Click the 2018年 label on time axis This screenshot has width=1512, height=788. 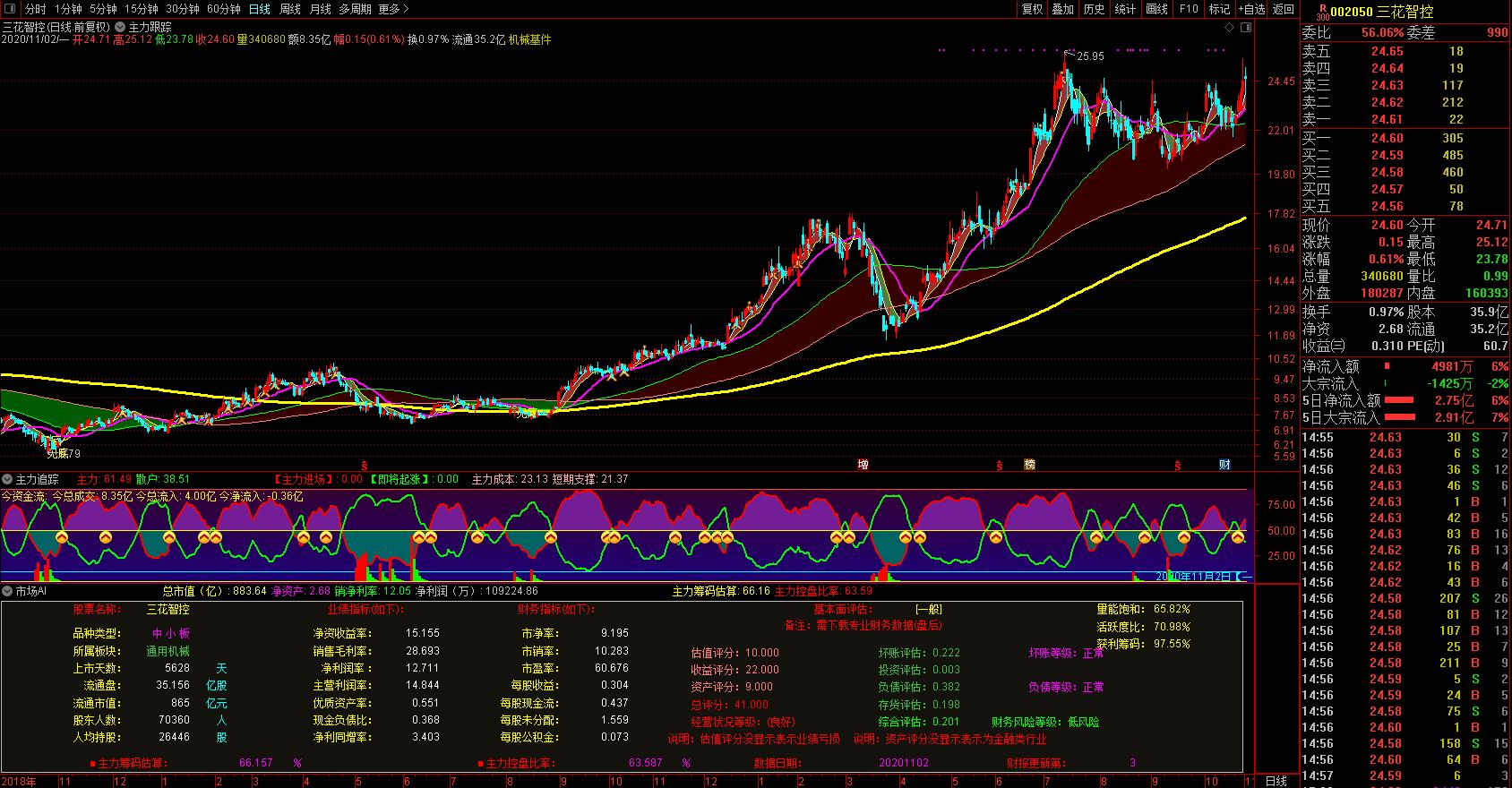click(19, 781)
